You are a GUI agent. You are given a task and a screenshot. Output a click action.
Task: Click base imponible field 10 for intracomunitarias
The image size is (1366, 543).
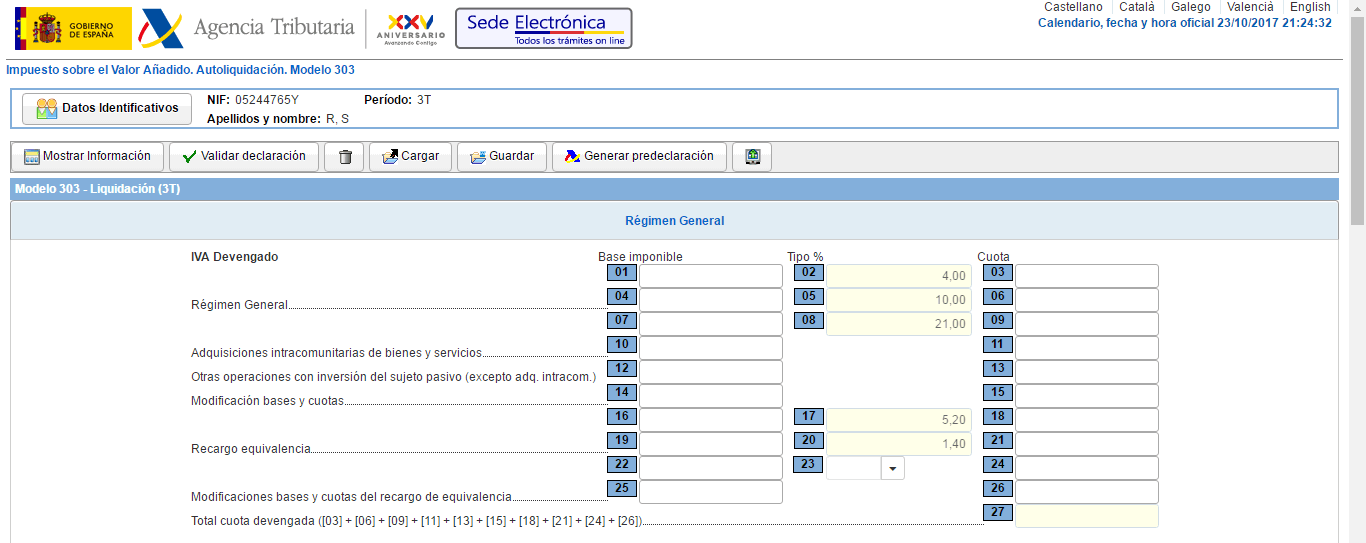(x=710, y=348)
